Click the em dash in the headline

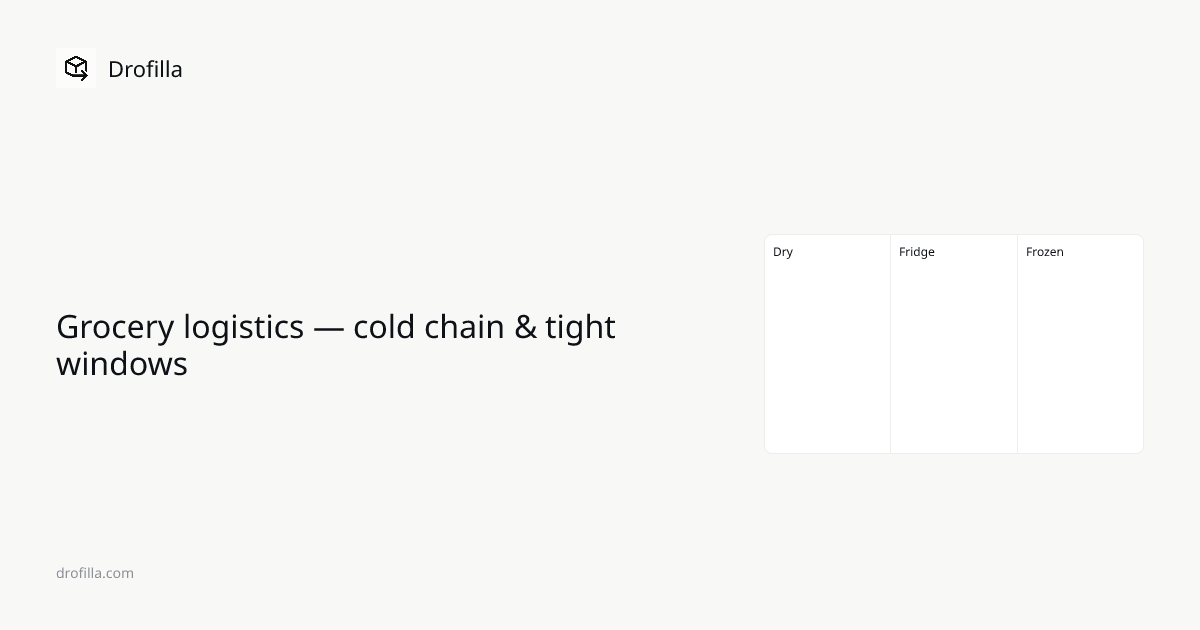[329, 328]
